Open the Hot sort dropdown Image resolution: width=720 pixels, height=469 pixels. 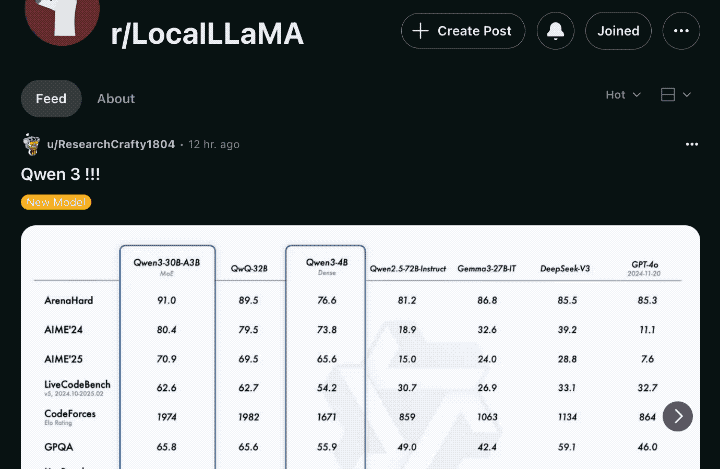623,95
